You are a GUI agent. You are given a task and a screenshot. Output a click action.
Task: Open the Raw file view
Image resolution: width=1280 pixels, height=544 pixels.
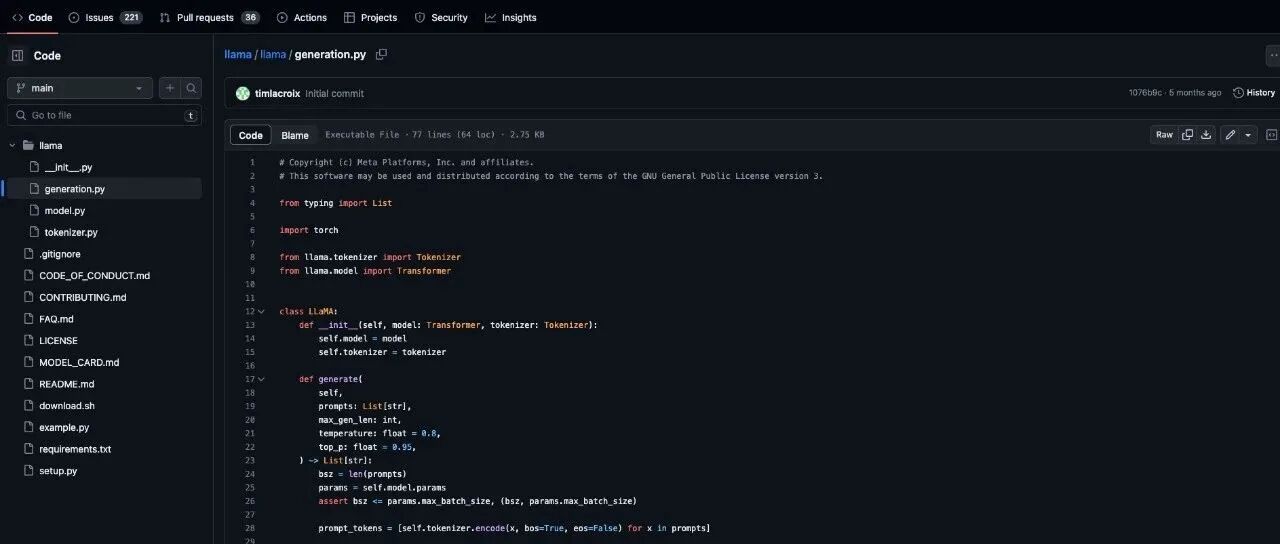(1164, 135)
